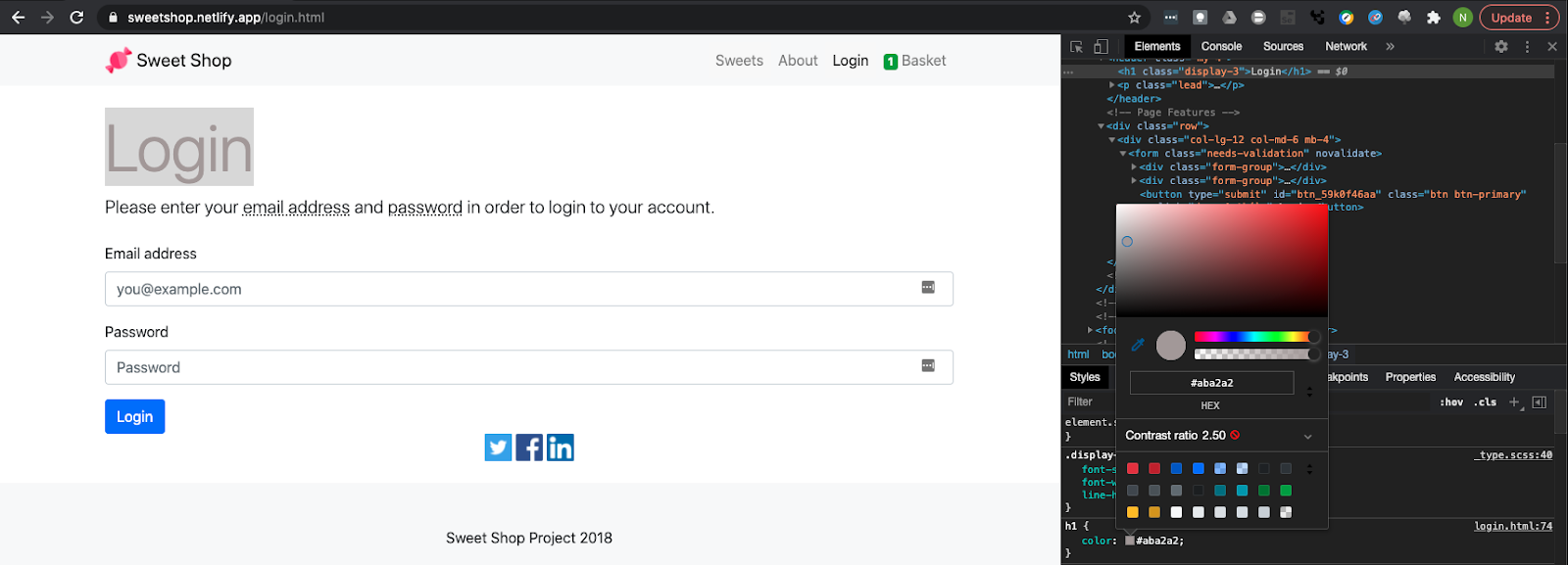Click the inspect element picker icon
Screen dimensions: 1568x565
(1076, 46)
